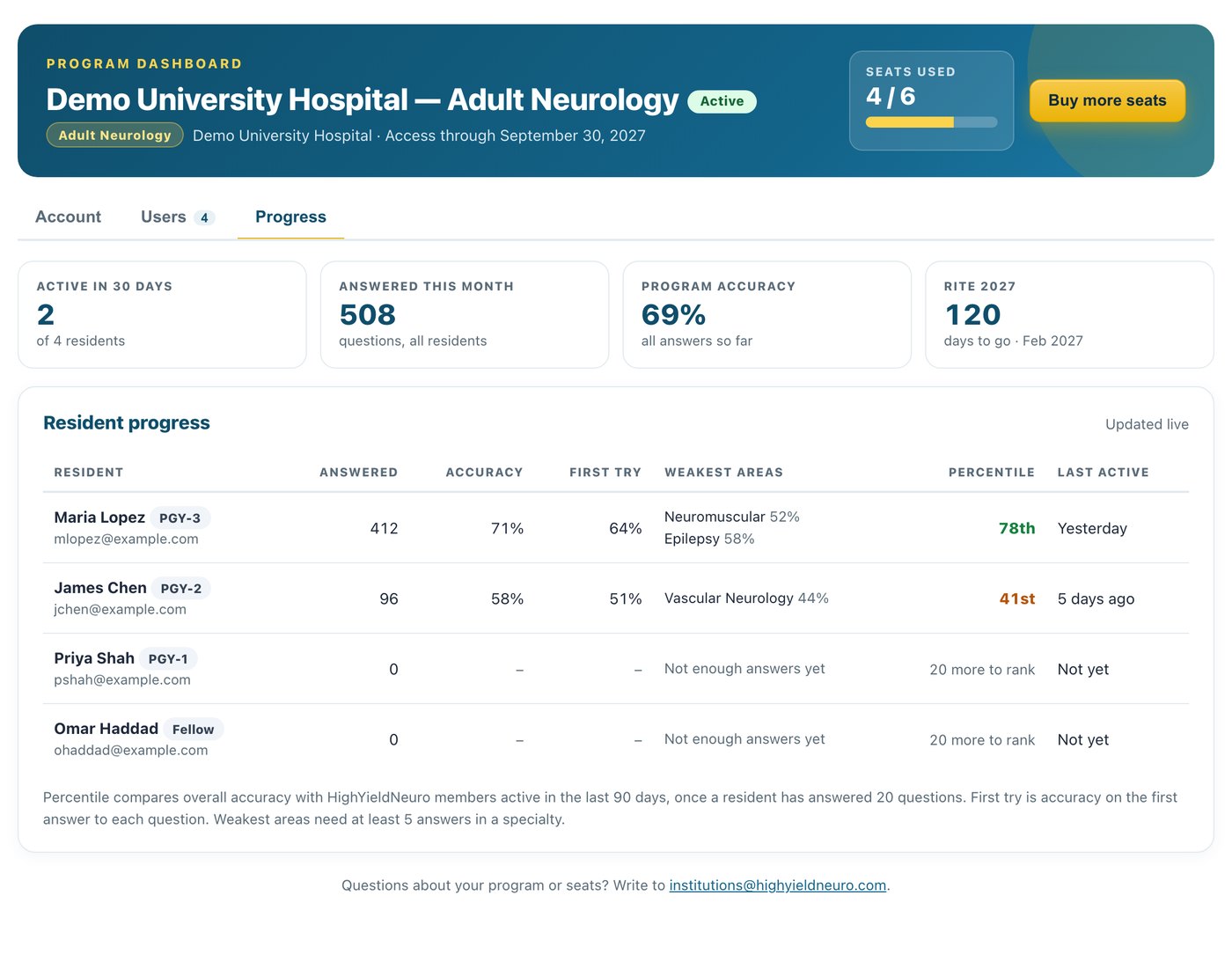Viewport: 1232px width, 976px height.
Task: Click the seats used progress bar
Action: tap(931, 122)
